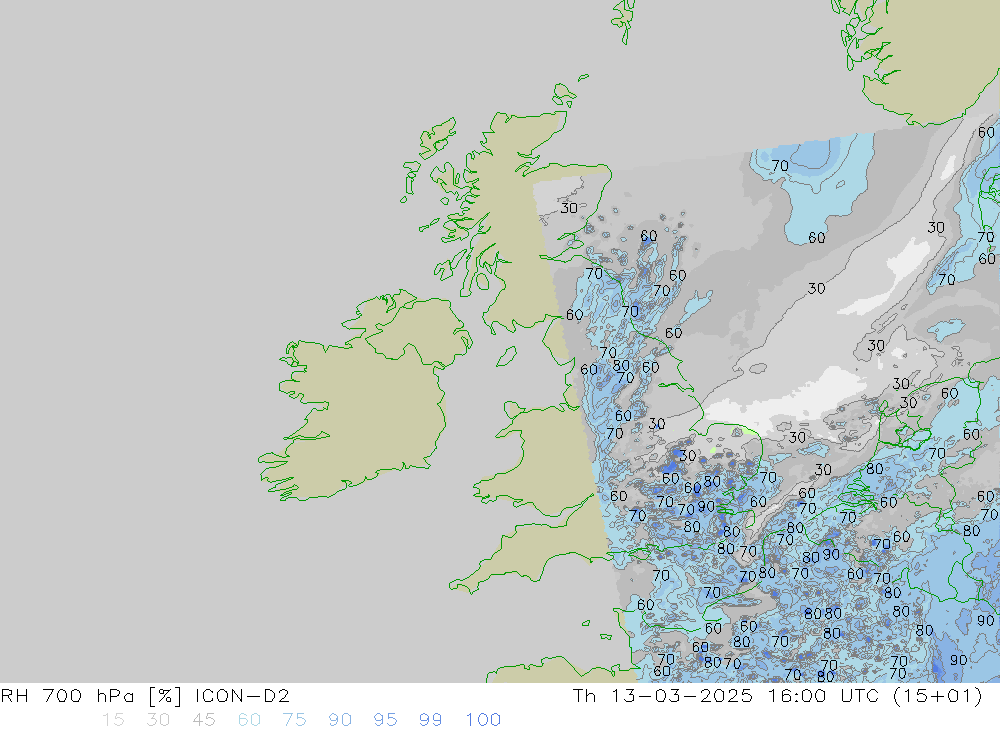Select the '30' value in the bottom legend scale

coord(158,720)
